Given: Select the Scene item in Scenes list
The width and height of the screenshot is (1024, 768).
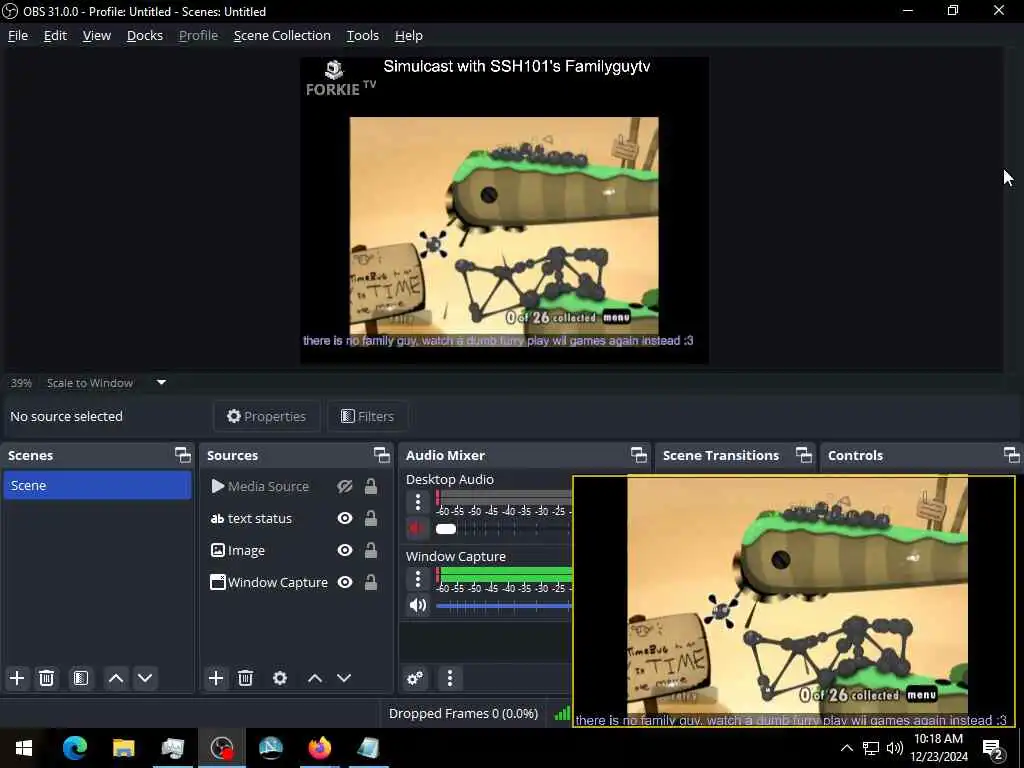Looking at the screenshot, I should 97,486.
